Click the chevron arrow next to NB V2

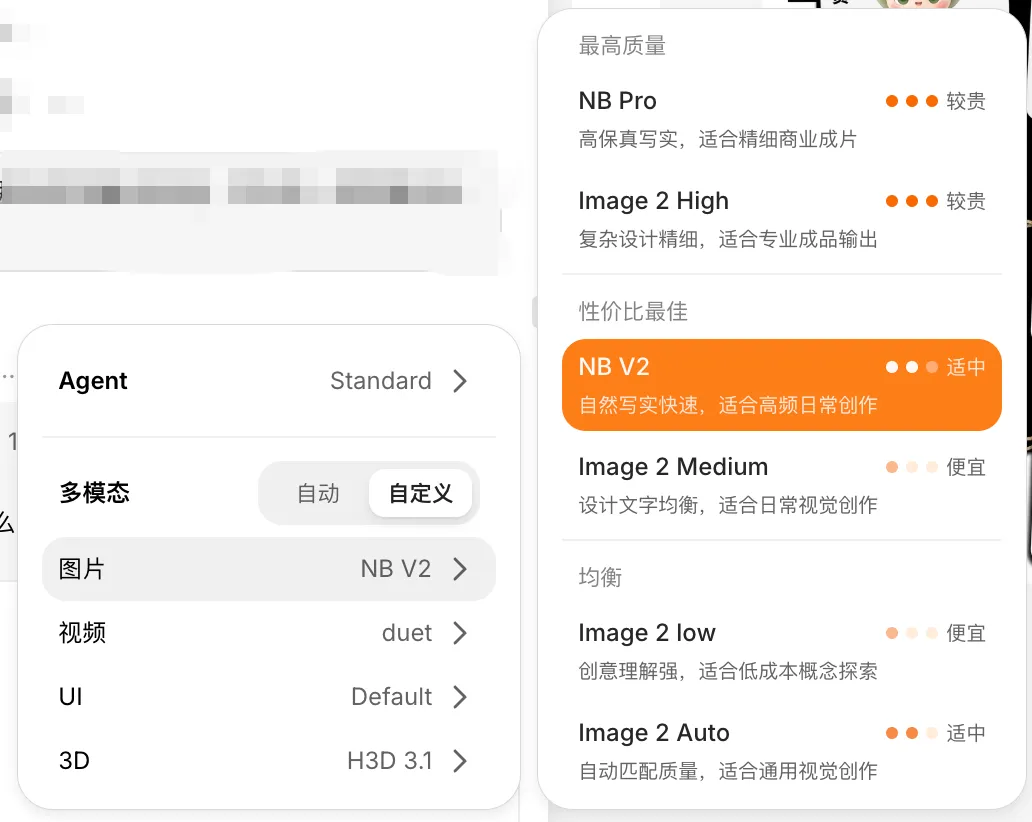pyautogui.click(x=460, y=569)
